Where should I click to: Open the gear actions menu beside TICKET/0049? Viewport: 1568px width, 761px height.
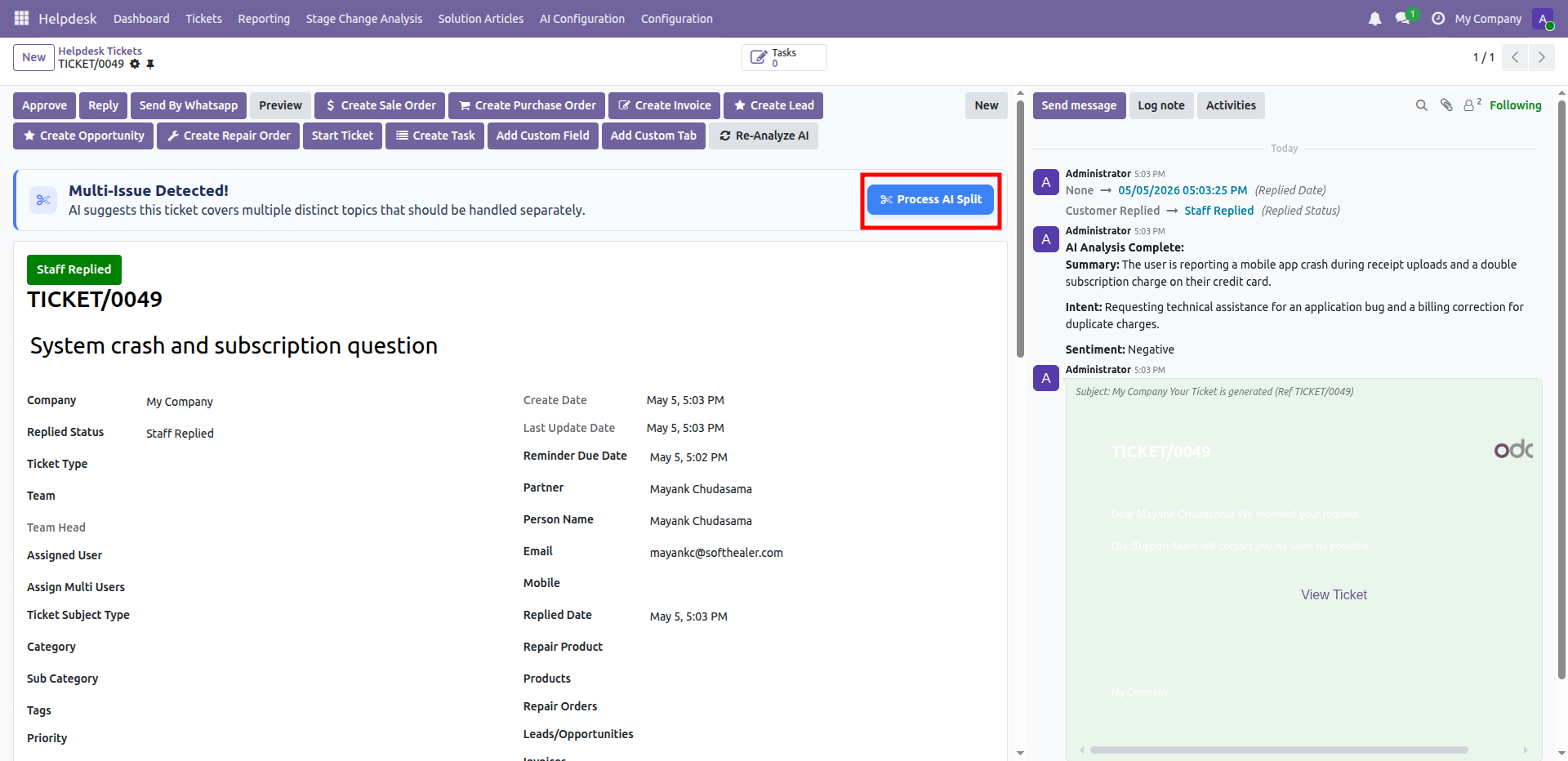tap(135, 64)
